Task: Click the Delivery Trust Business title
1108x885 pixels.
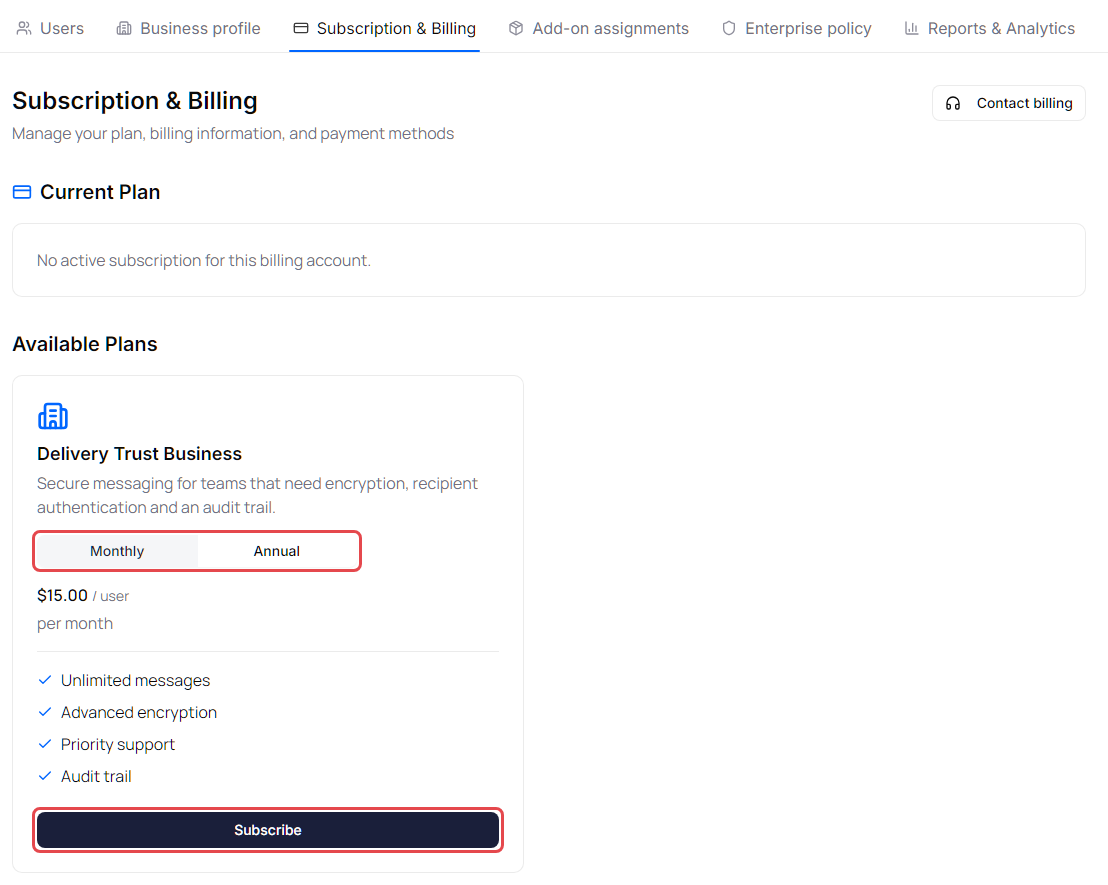Action: click(x=139, y=454)
